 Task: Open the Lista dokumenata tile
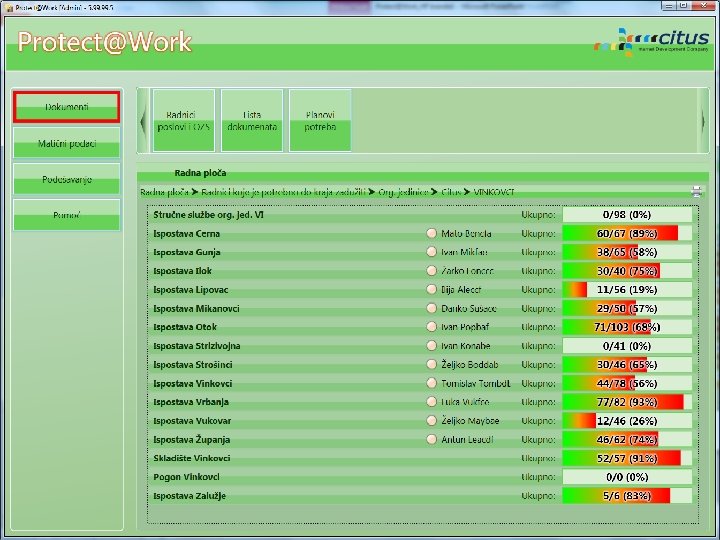252,121
